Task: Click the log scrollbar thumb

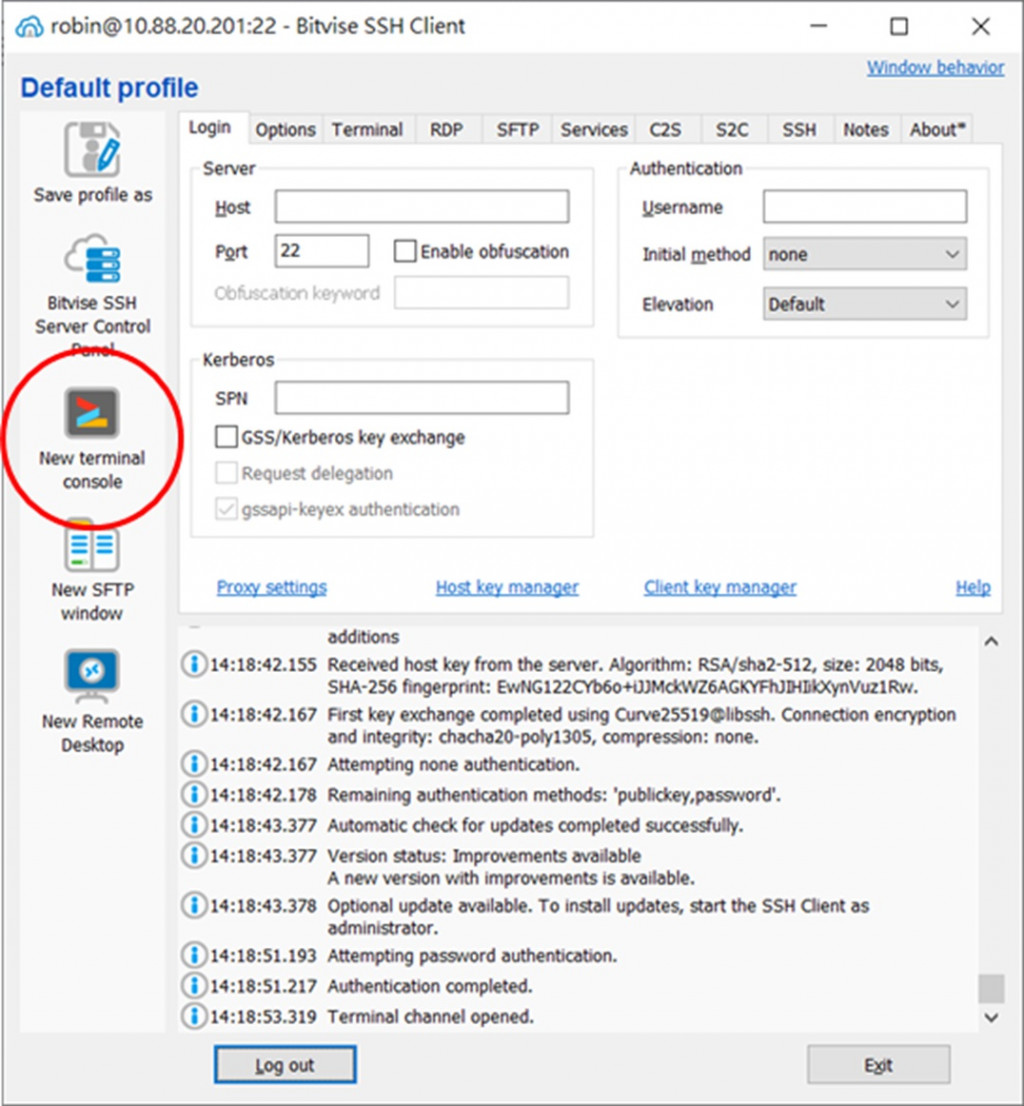Action: coord(991,988)
